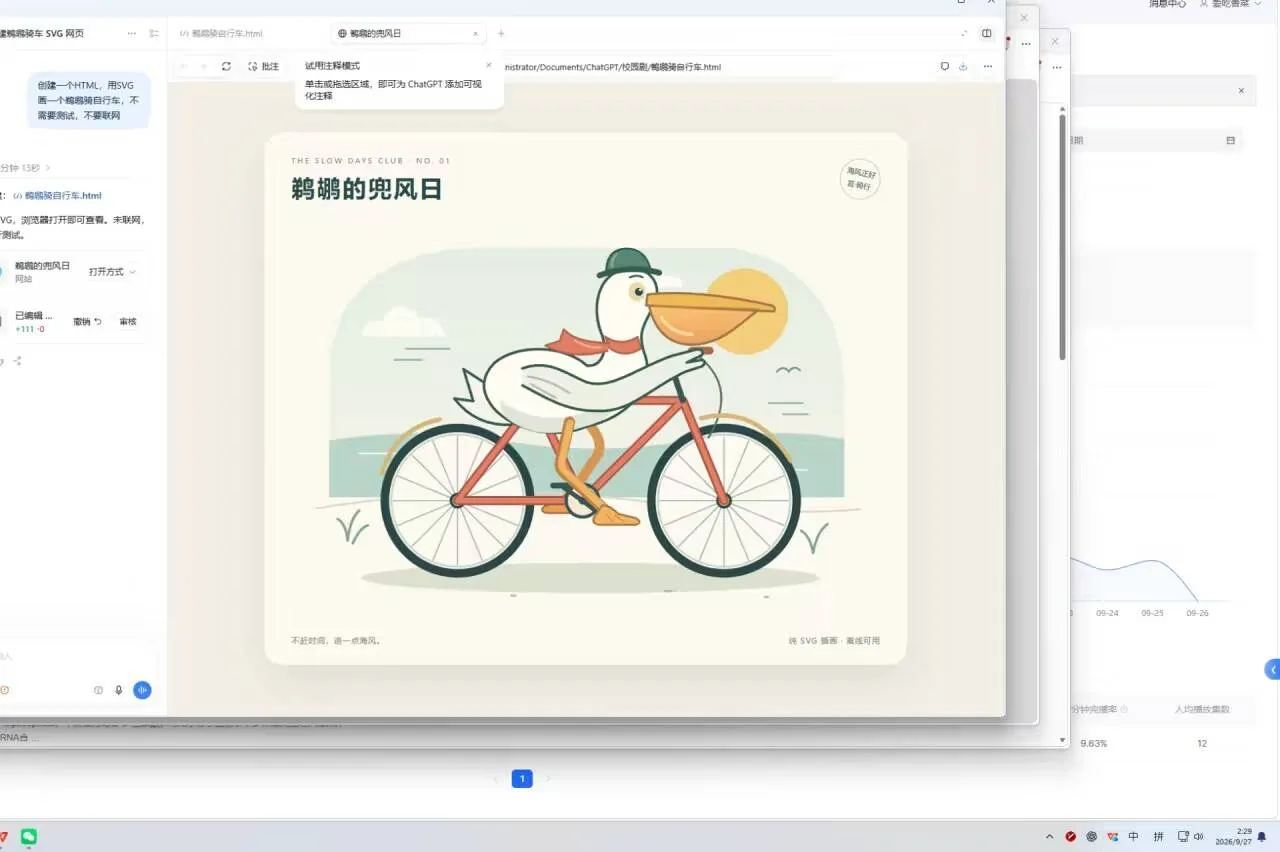The height and width of the screenshot is (852, 1280).
Task: Click the background window vertical scrollbar
Action: tap(1062, 237)
